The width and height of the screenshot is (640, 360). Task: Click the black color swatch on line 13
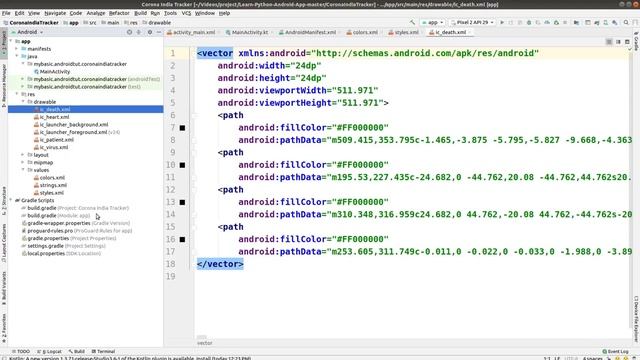point(182,202)
